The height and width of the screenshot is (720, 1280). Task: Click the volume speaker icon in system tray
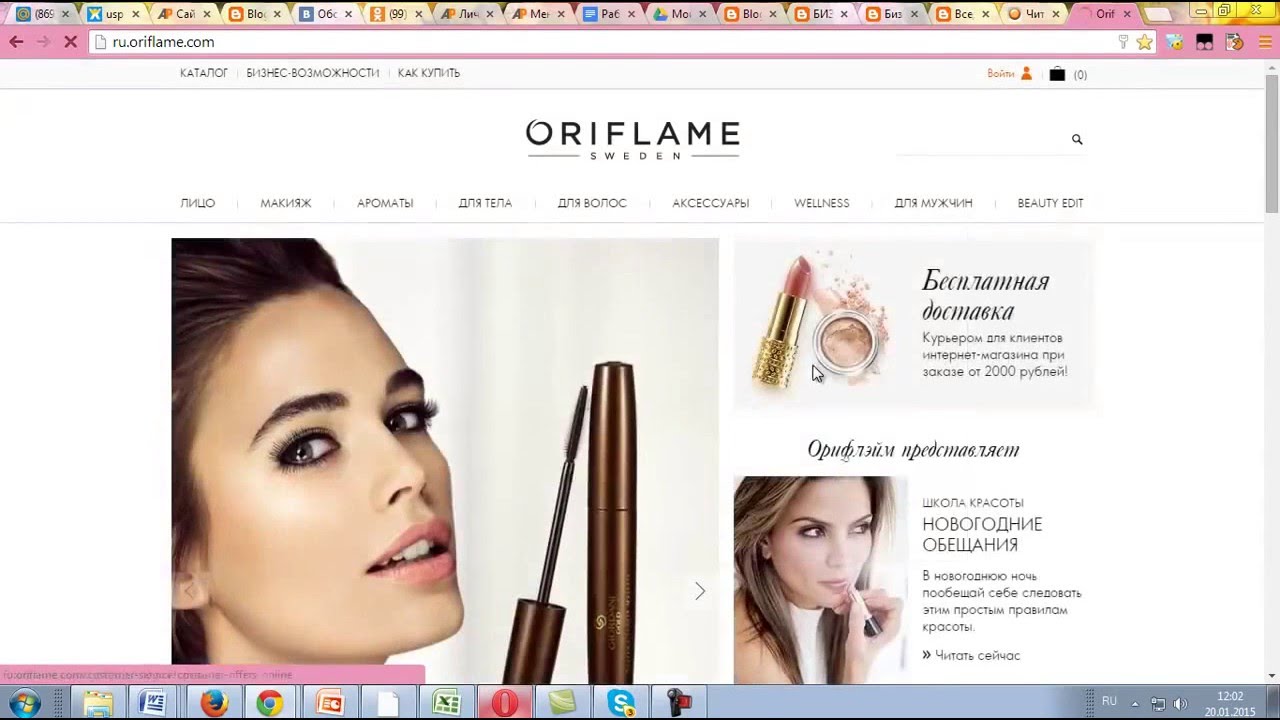click(1179, 703)
